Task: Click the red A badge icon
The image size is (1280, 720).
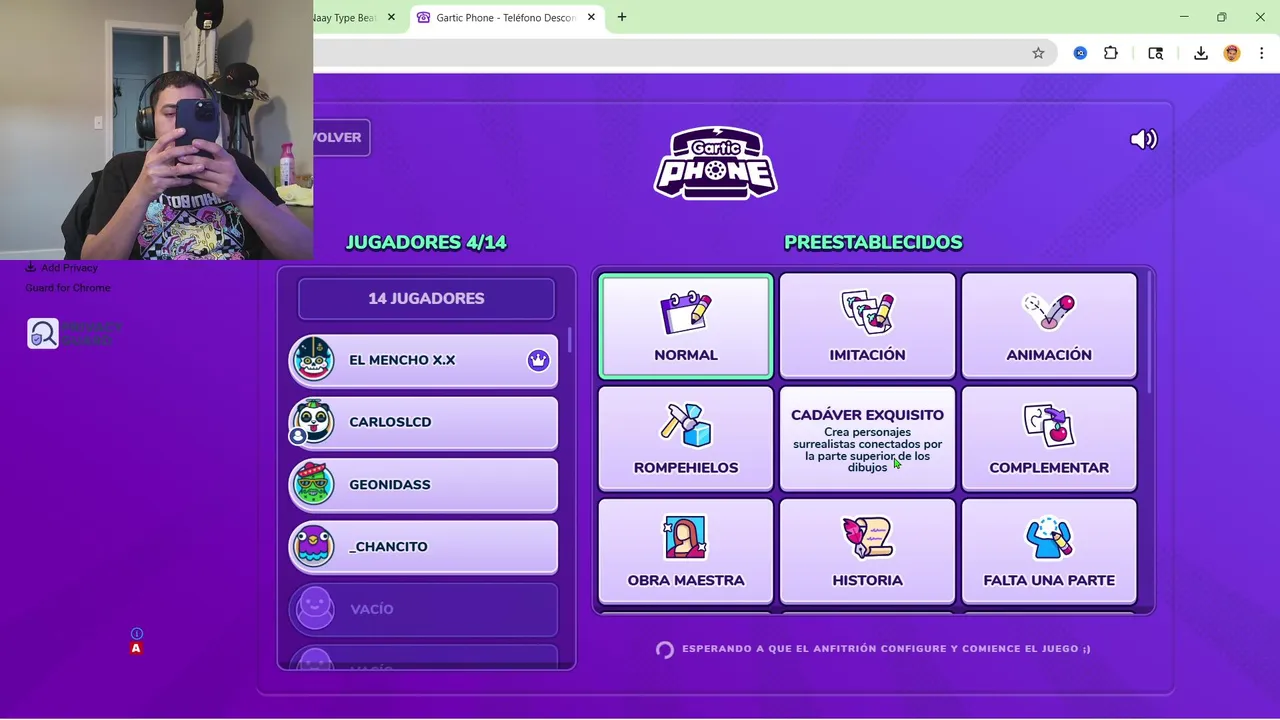Action: pos(136,648)
